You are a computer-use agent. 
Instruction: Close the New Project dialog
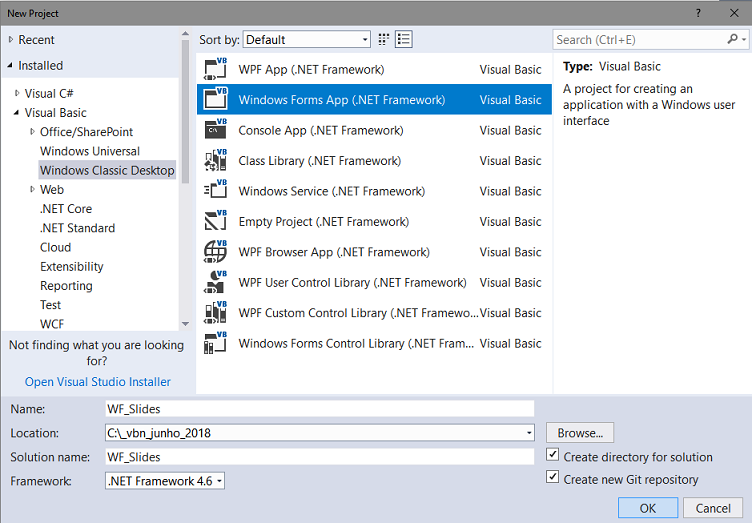click(734, 13)
